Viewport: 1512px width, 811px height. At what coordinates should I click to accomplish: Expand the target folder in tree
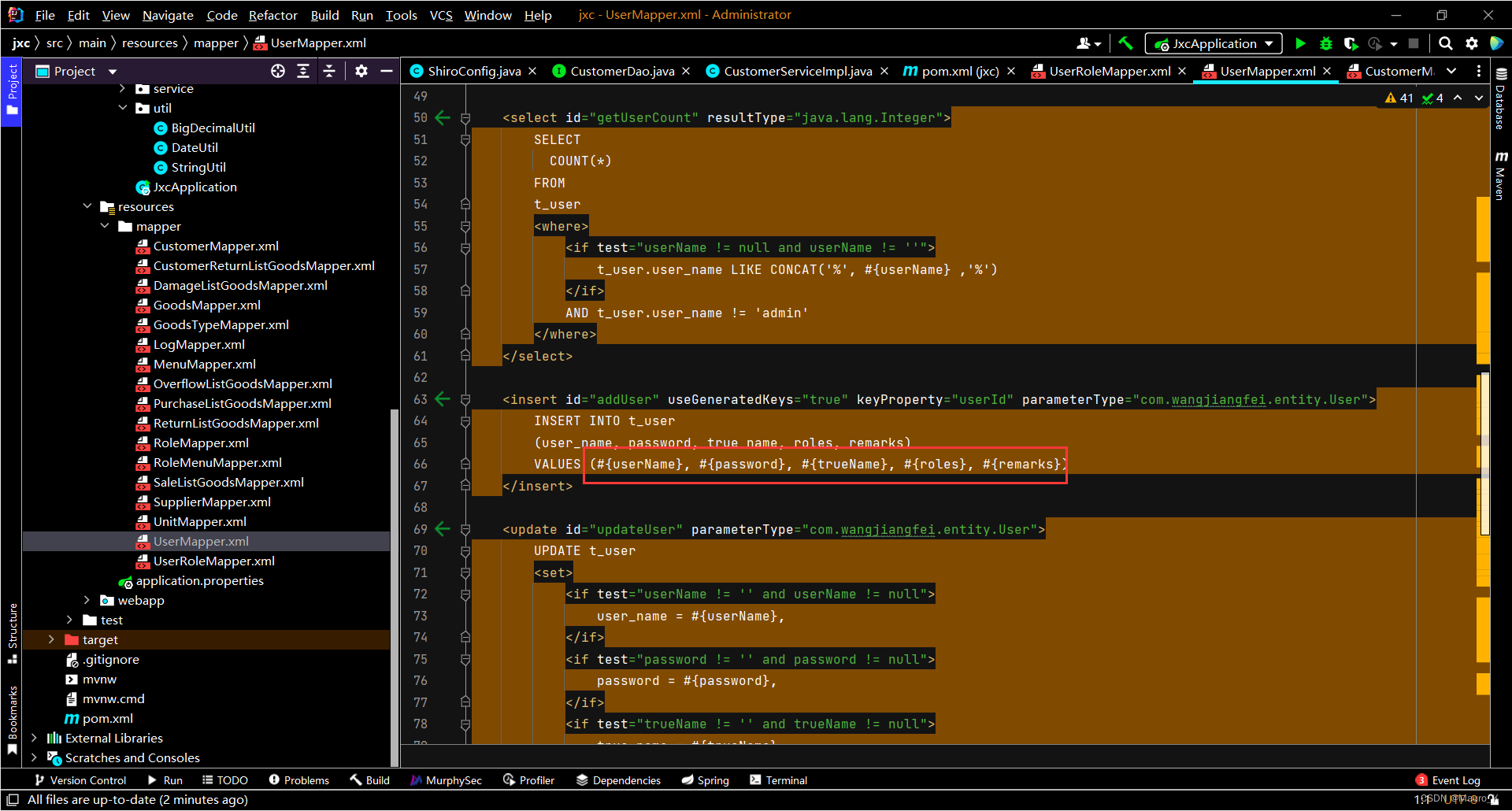51,640
